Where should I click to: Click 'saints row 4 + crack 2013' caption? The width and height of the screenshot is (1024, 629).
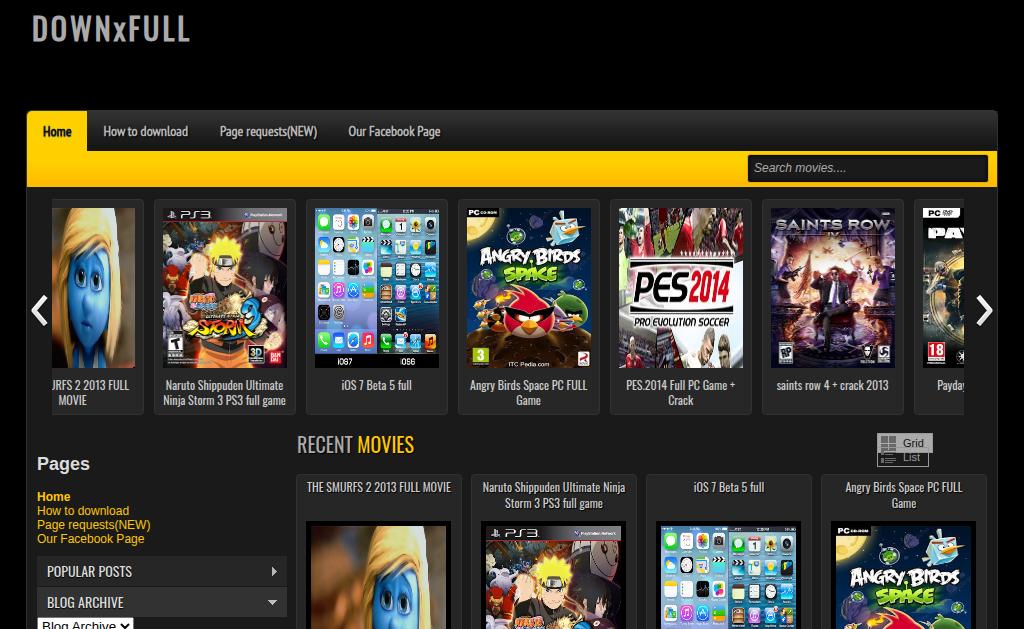click(833, 385)
